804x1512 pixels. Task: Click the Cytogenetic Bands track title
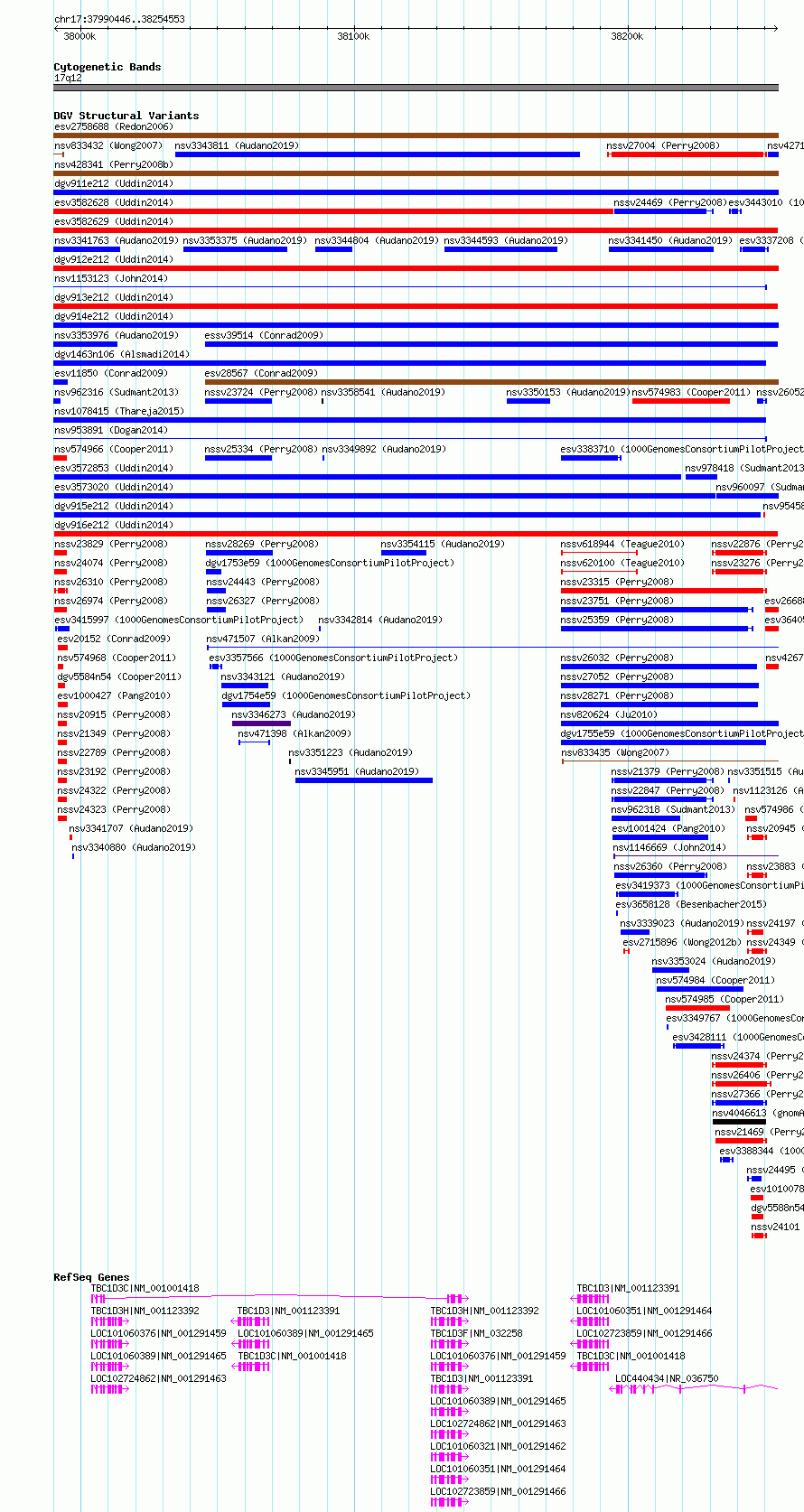[x=107, y=67]
